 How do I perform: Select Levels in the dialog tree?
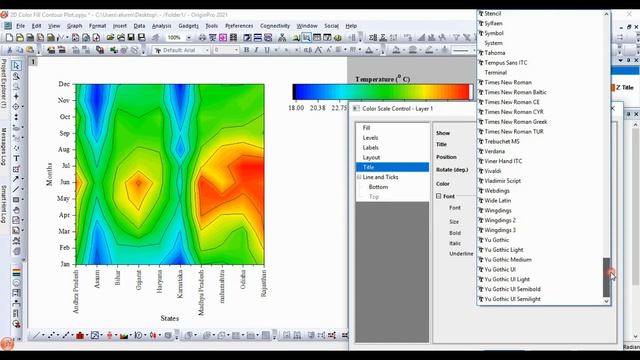point(370,138)
